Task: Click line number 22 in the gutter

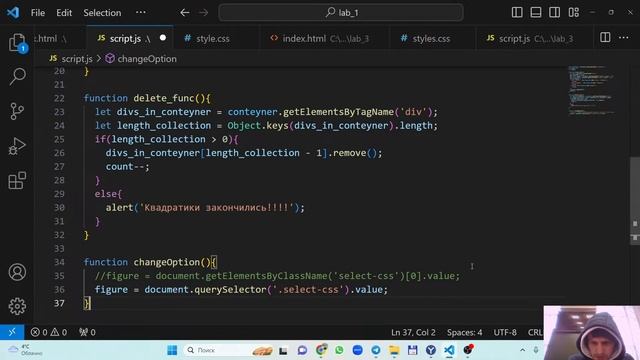Action: [x=59, y=98]
